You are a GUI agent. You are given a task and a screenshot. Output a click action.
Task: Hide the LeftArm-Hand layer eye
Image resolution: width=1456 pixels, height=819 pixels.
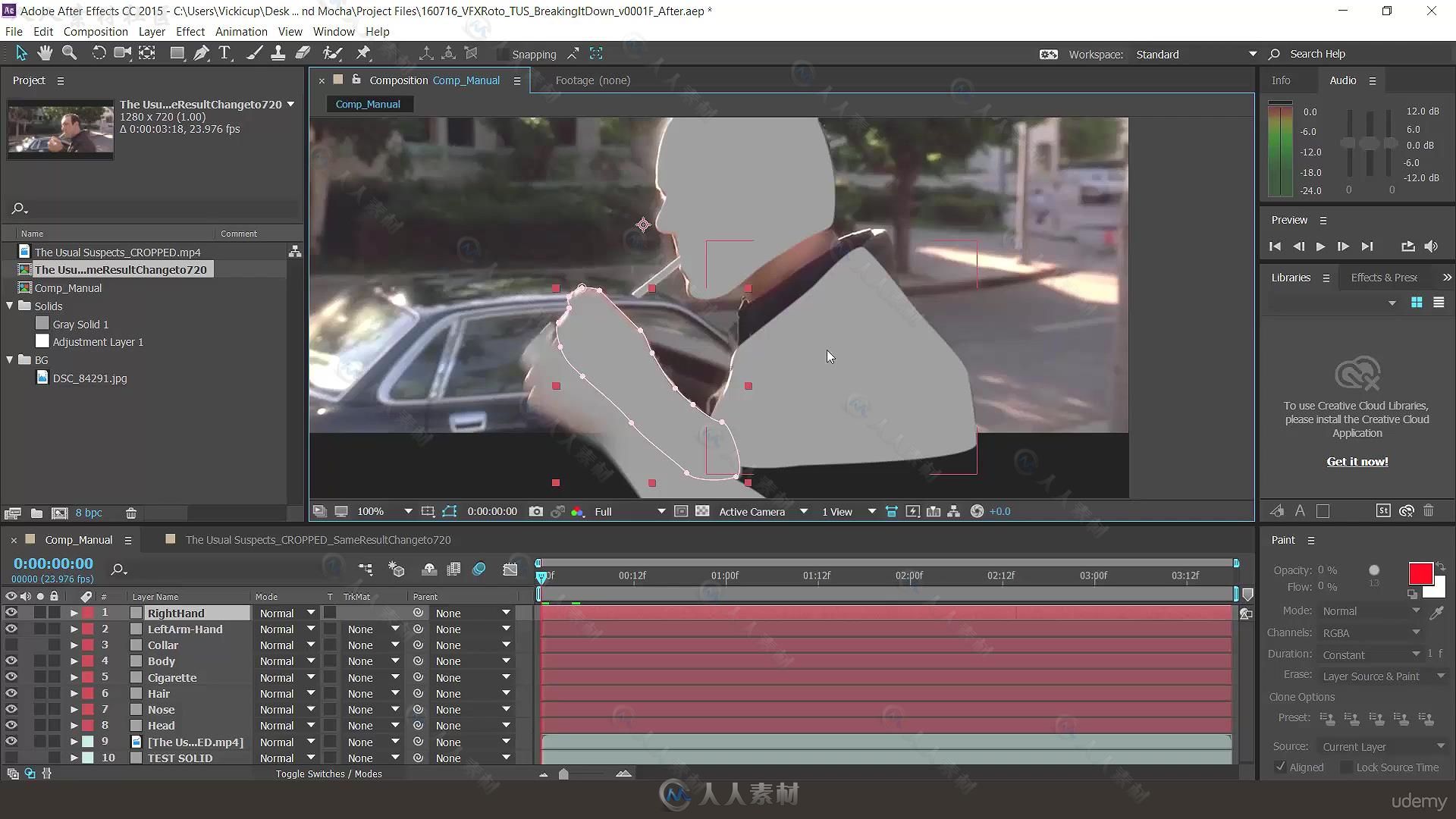[11, 629]
